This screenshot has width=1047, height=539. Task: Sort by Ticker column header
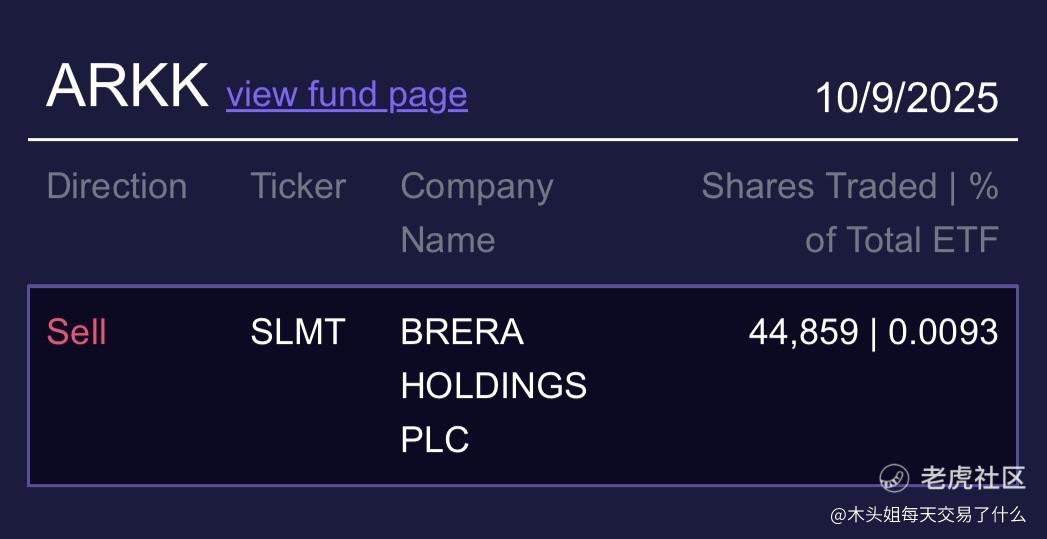[298, 187]
